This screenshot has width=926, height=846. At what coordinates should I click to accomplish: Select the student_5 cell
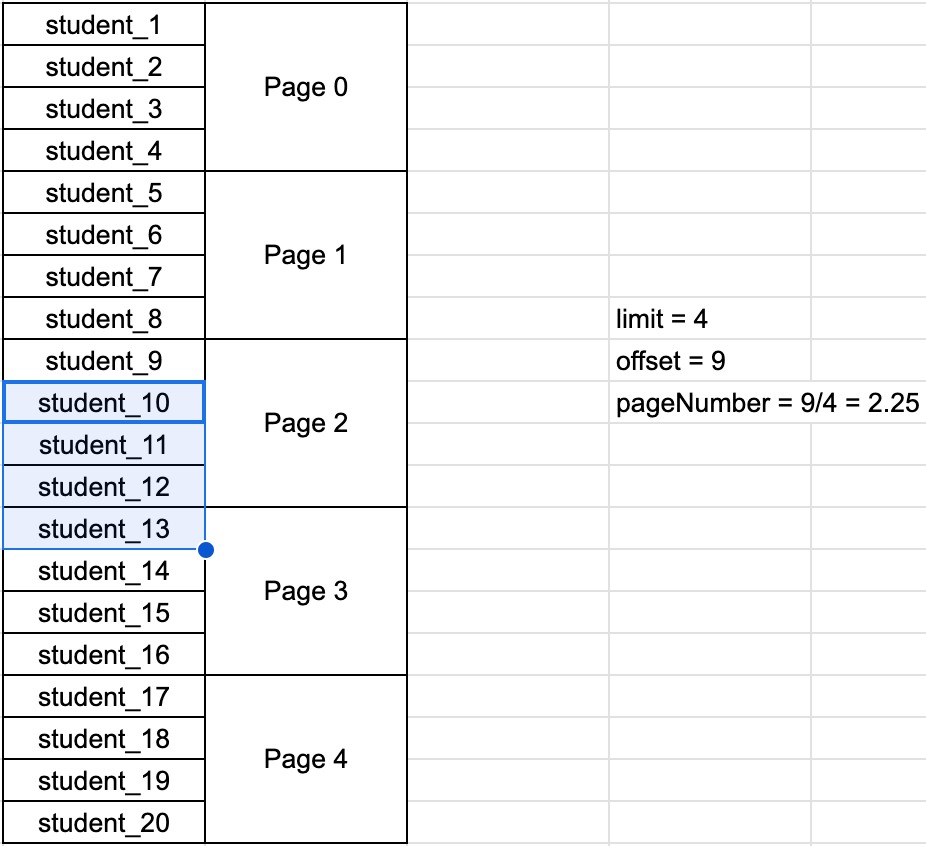coord(104,193)
